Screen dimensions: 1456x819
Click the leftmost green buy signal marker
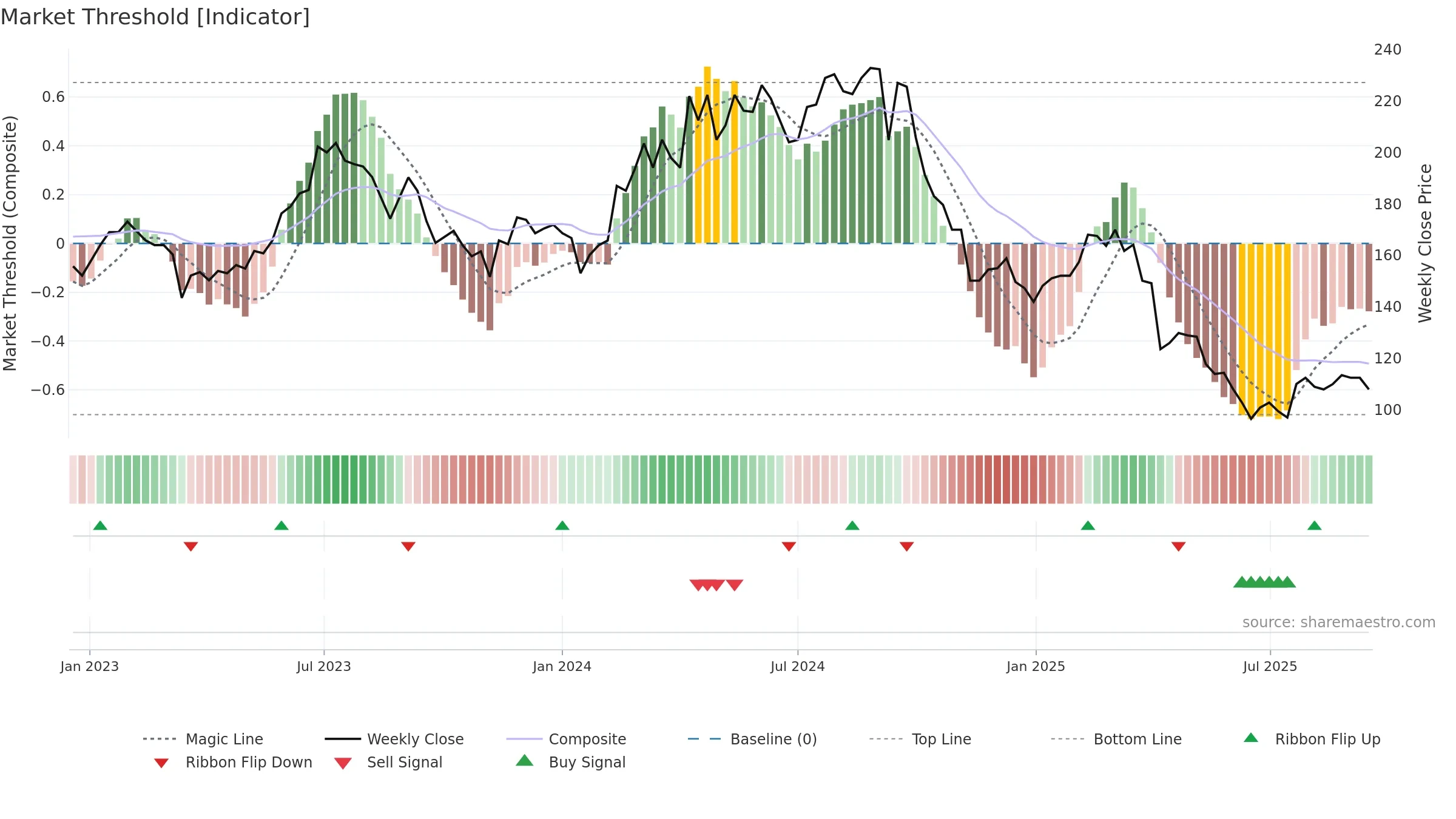1242,582
